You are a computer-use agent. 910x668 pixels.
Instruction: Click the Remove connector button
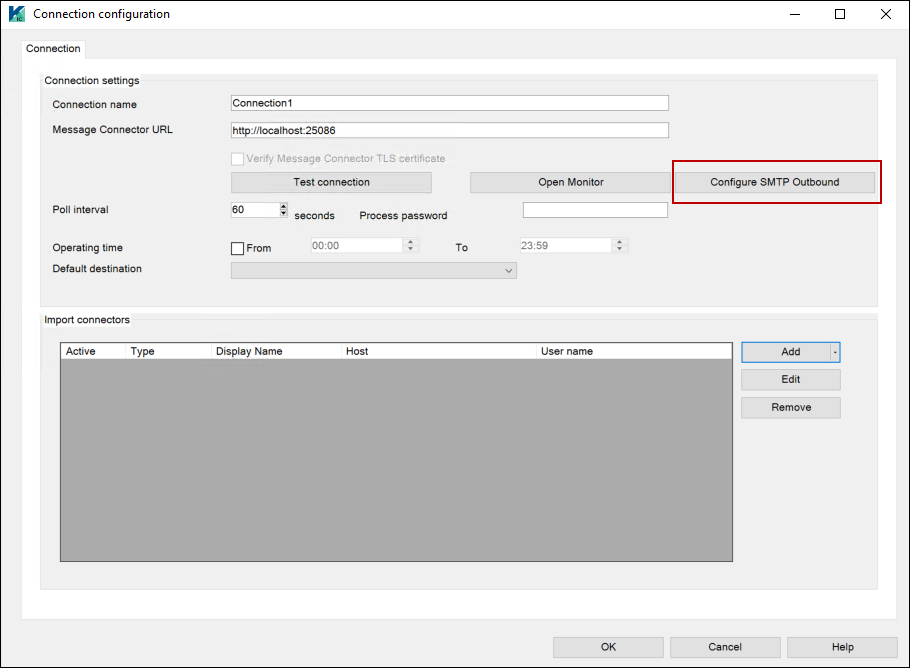[790, 408]
